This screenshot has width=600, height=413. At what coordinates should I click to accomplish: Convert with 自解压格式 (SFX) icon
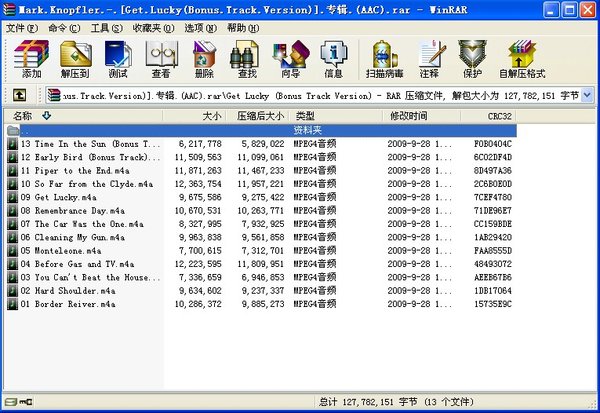click(522, 59)
